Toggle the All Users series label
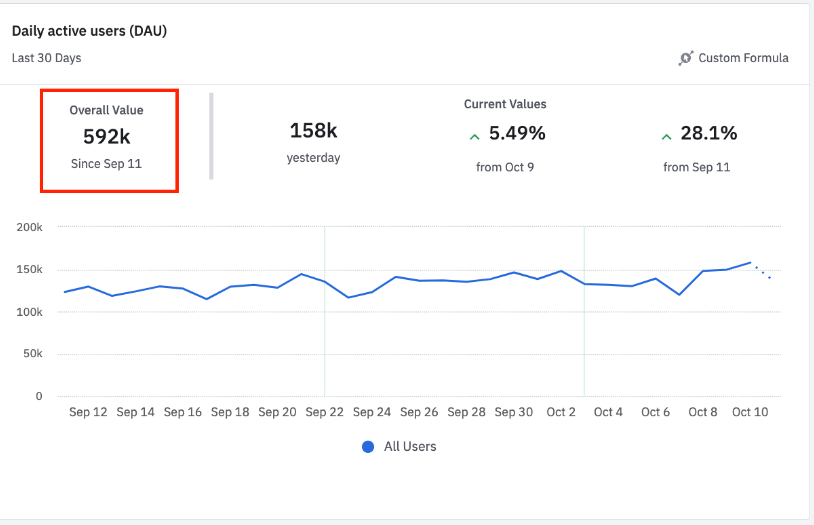Image resolution: width=814 pixels, height=525 pixels. click(410, 447)
